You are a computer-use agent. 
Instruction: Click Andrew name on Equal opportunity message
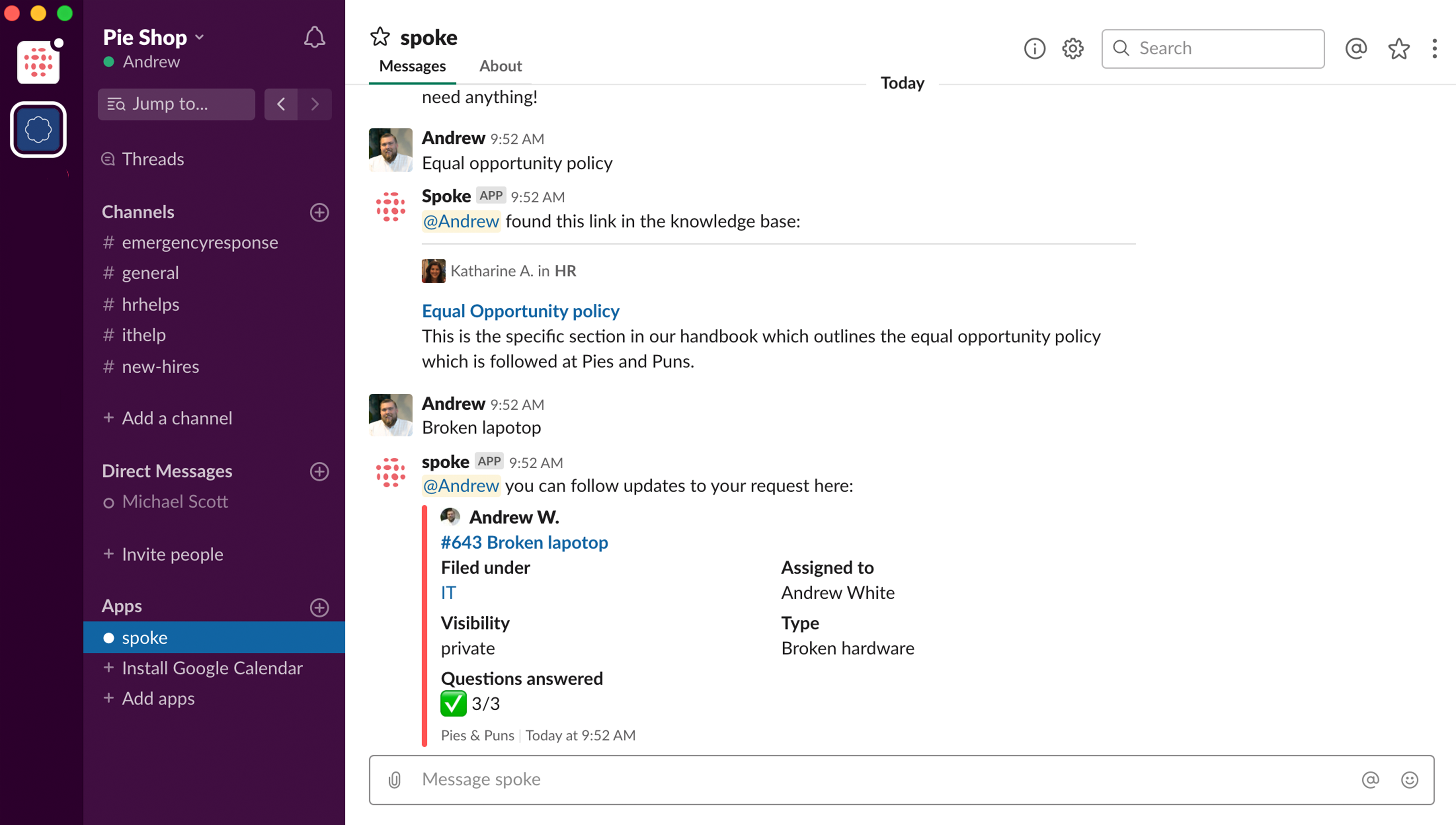(x=453, y=138)
